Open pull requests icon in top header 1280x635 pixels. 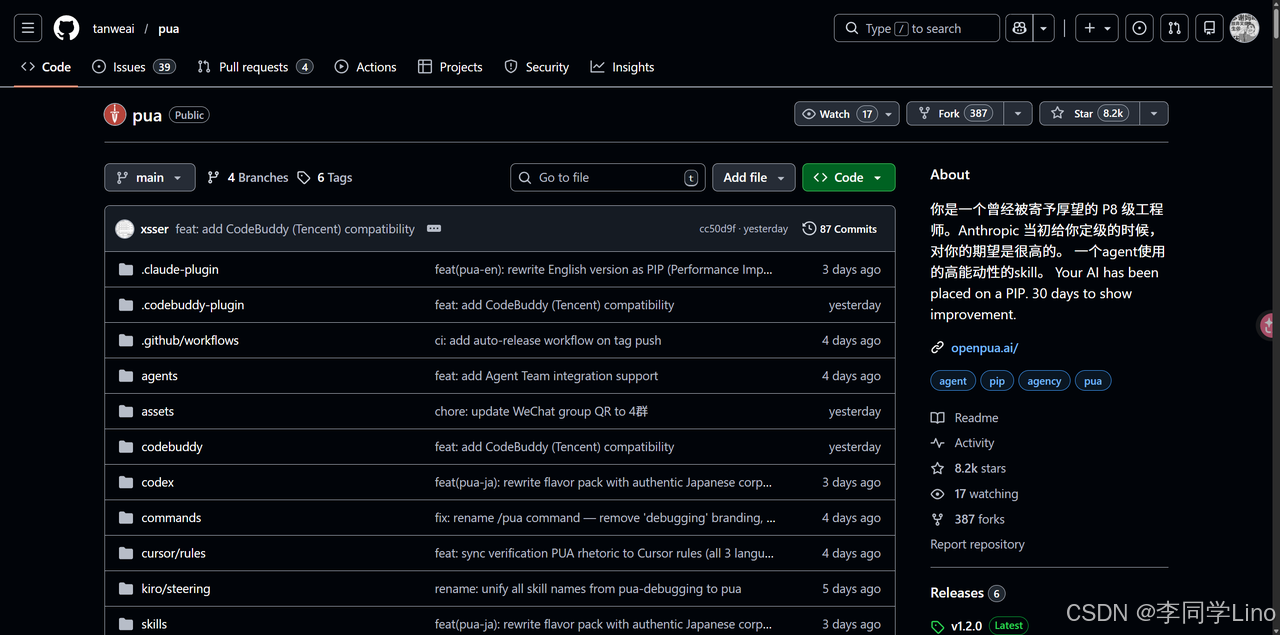click(x=1175, y=28)
